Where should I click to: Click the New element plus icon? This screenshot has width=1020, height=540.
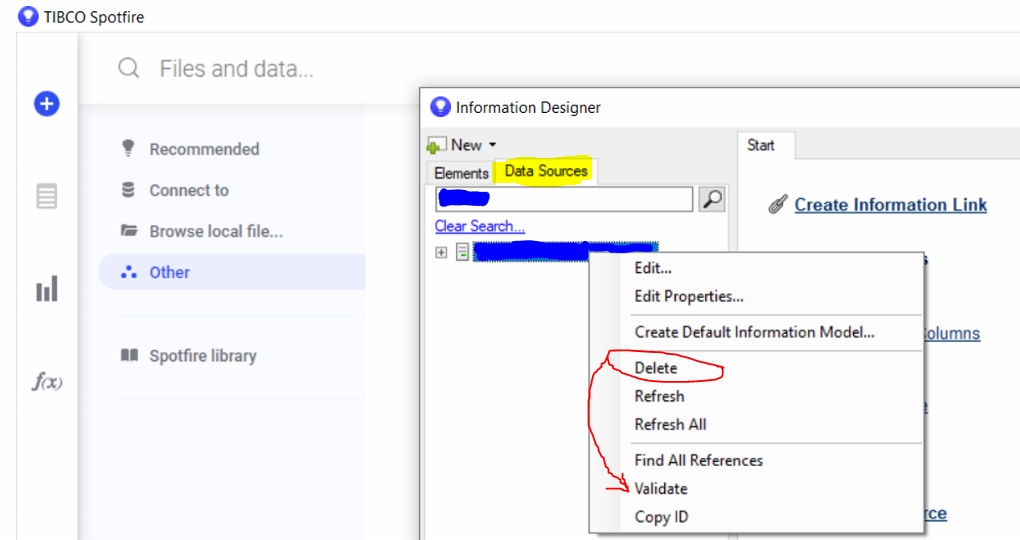coord(437,146)
